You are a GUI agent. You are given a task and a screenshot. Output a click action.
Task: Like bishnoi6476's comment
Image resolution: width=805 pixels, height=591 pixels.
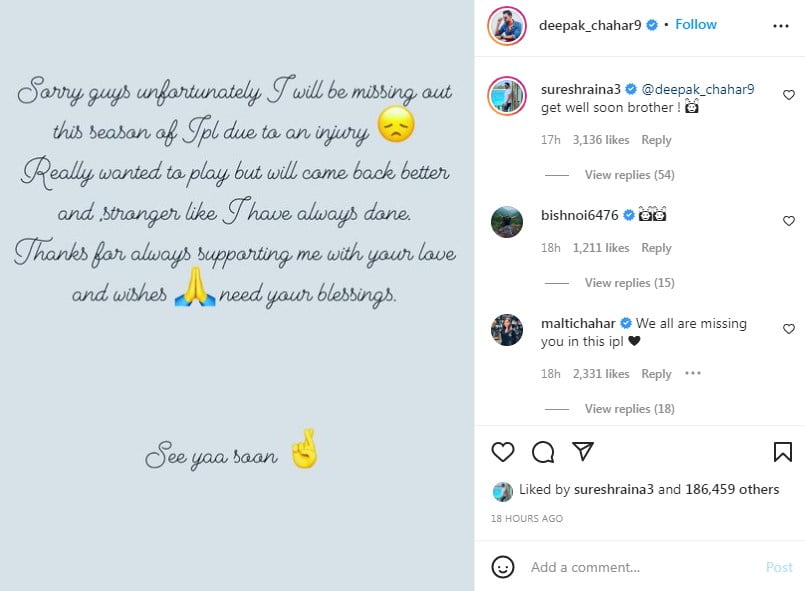(x=789, y=221)
